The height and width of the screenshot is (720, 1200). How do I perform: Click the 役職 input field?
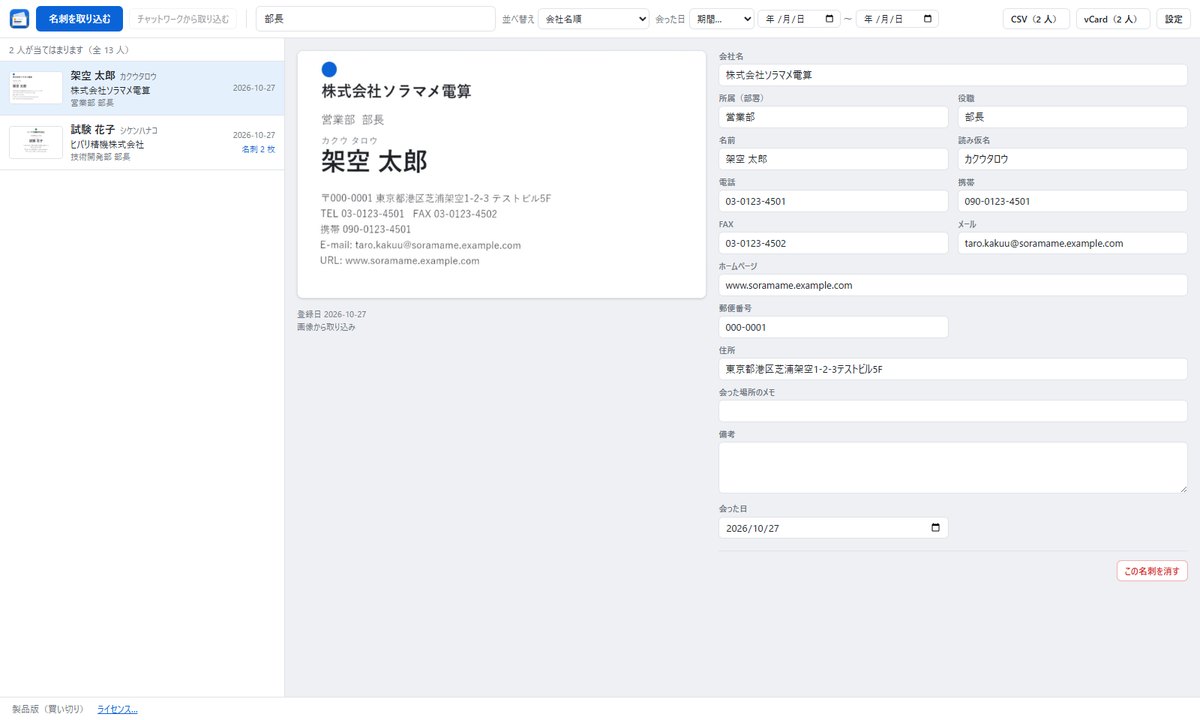[1073, 117]
